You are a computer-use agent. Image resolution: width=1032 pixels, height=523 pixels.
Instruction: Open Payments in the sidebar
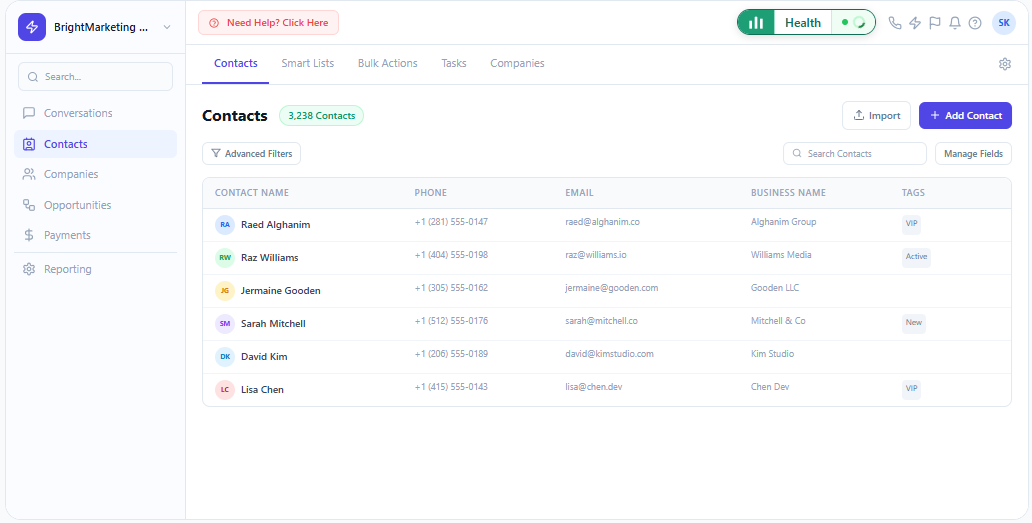(x=95, y=235)
